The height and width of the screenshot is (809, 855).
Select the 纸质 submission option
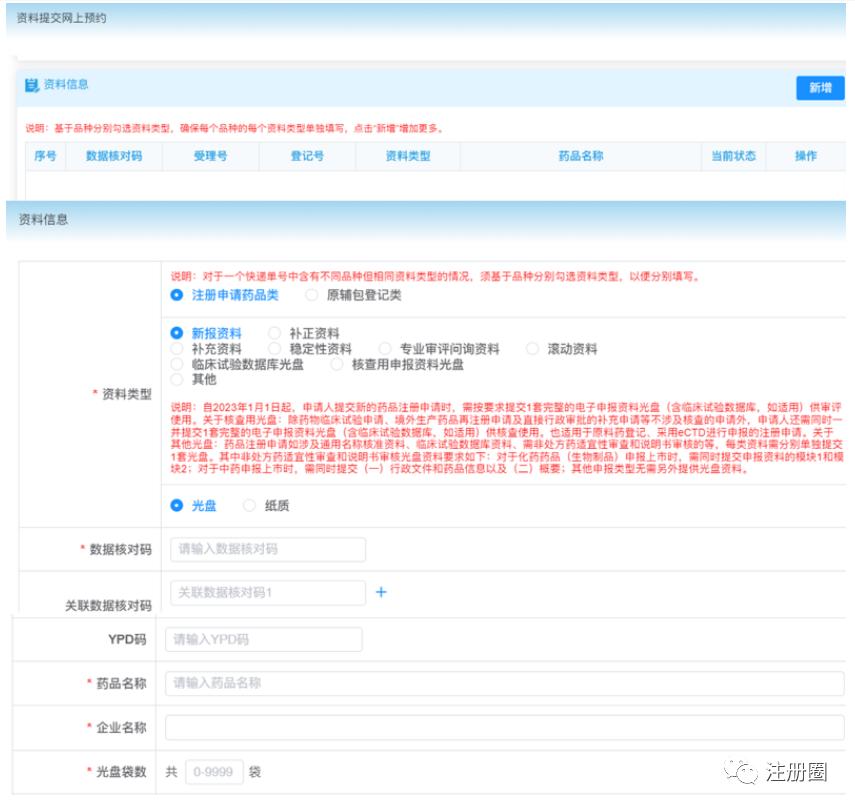click(x=246, y=504)
